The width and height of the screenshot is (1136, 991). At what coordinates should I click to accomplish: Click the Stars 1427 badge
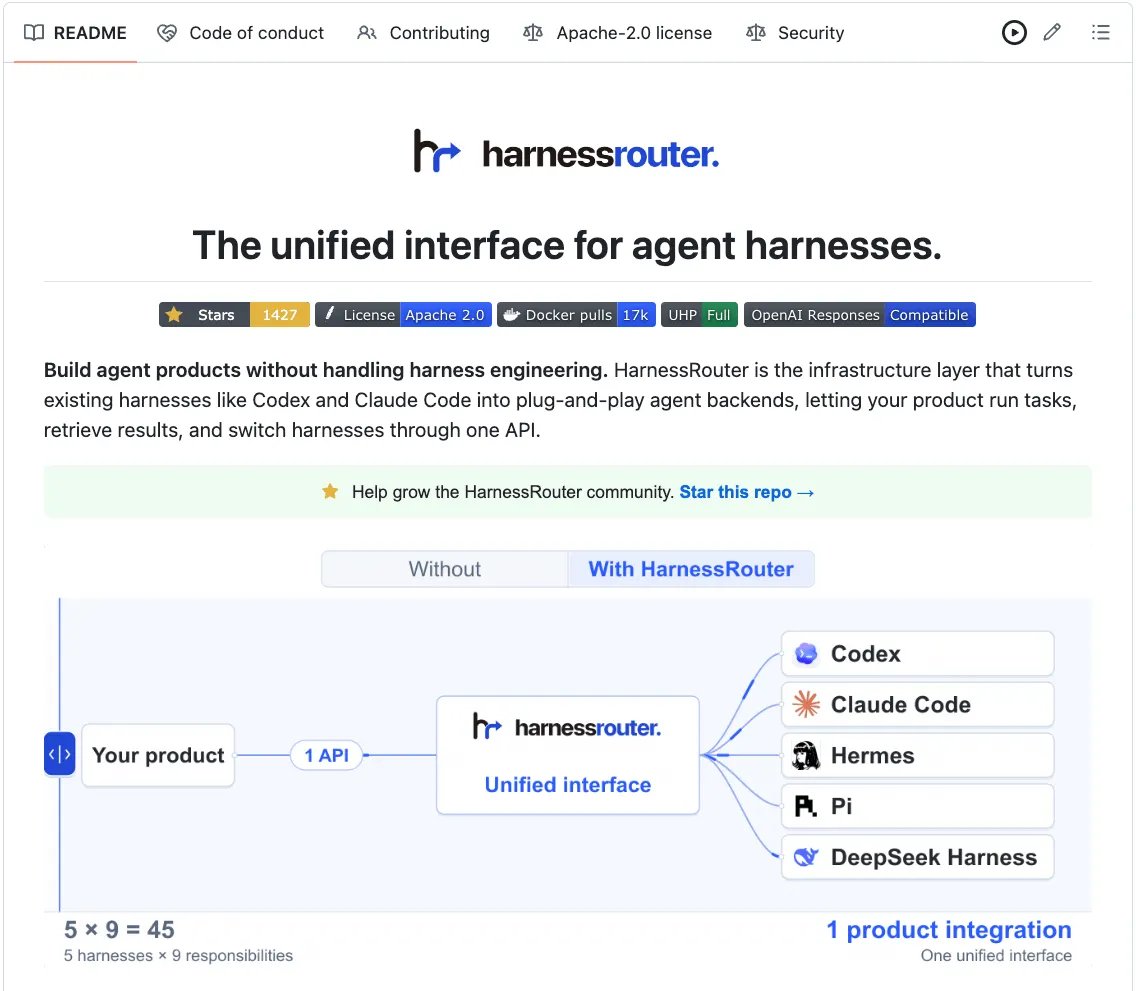point(235,315)
